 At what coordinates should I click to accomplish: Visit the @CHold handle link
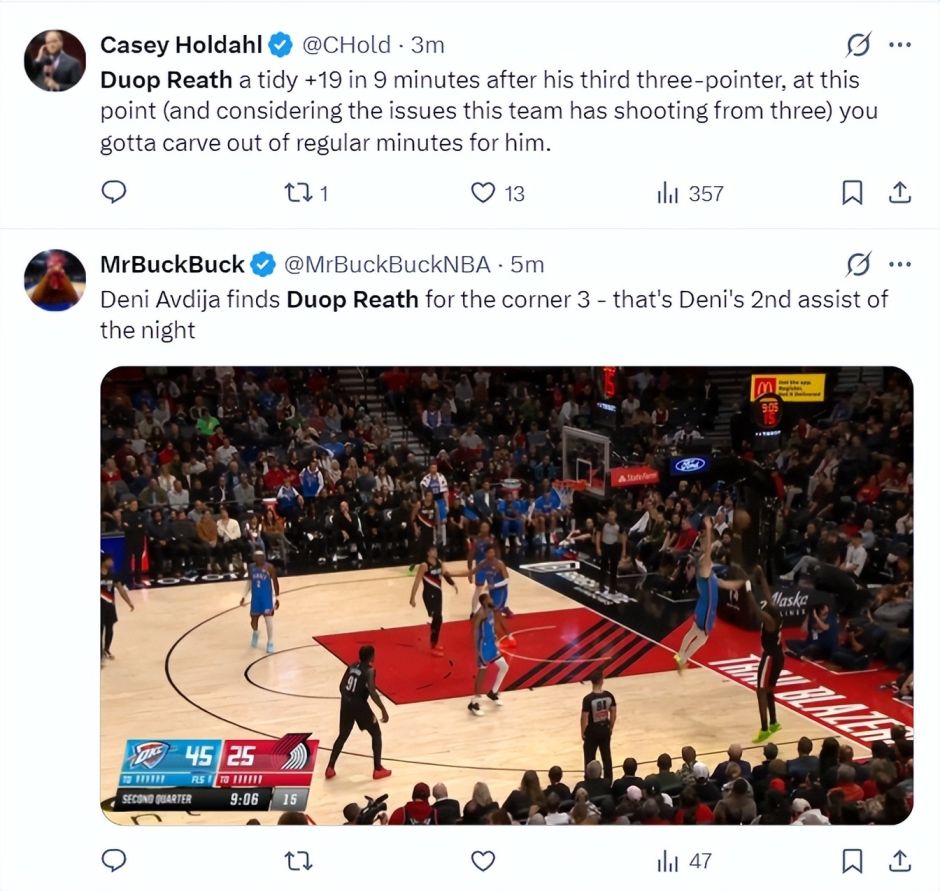(346, 45)
